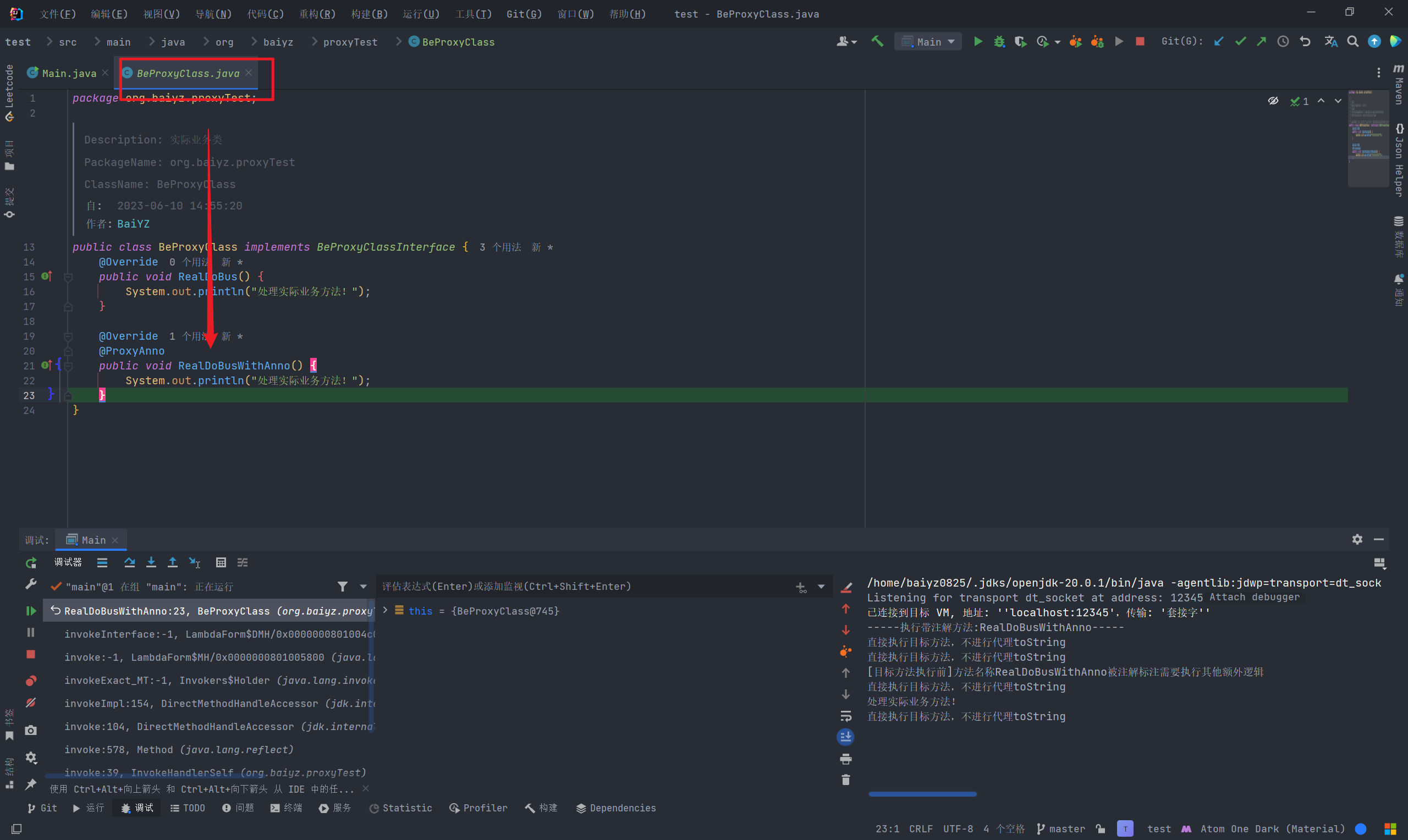Image resolution: width=1408 pixels, height=840 pixels.
Task: Click Step Into in debugger toolbar
Action: (x=151, y=562)
